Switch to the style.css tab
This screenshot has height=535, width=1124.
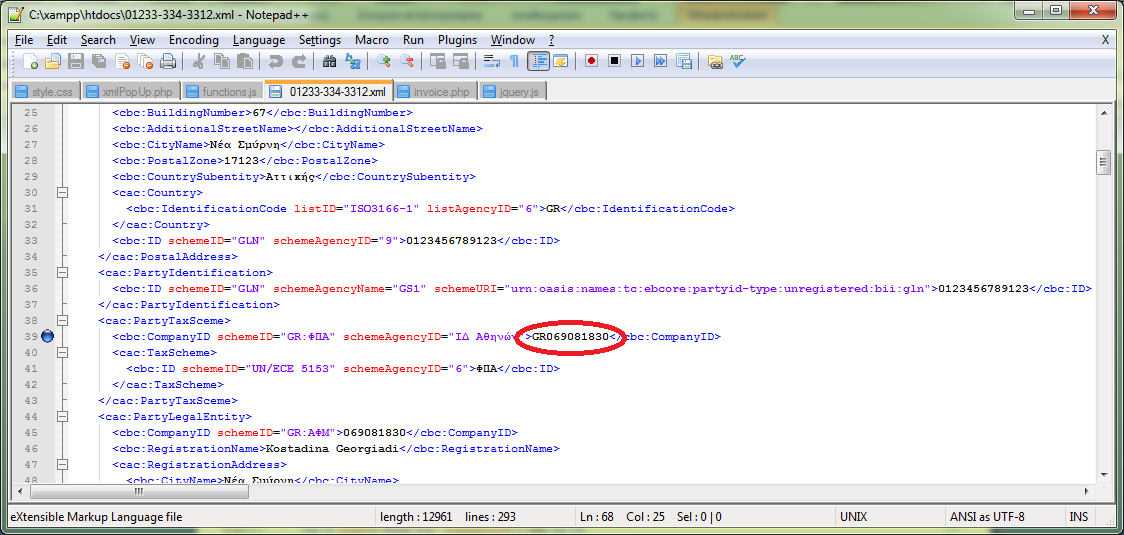pos(47,92)
